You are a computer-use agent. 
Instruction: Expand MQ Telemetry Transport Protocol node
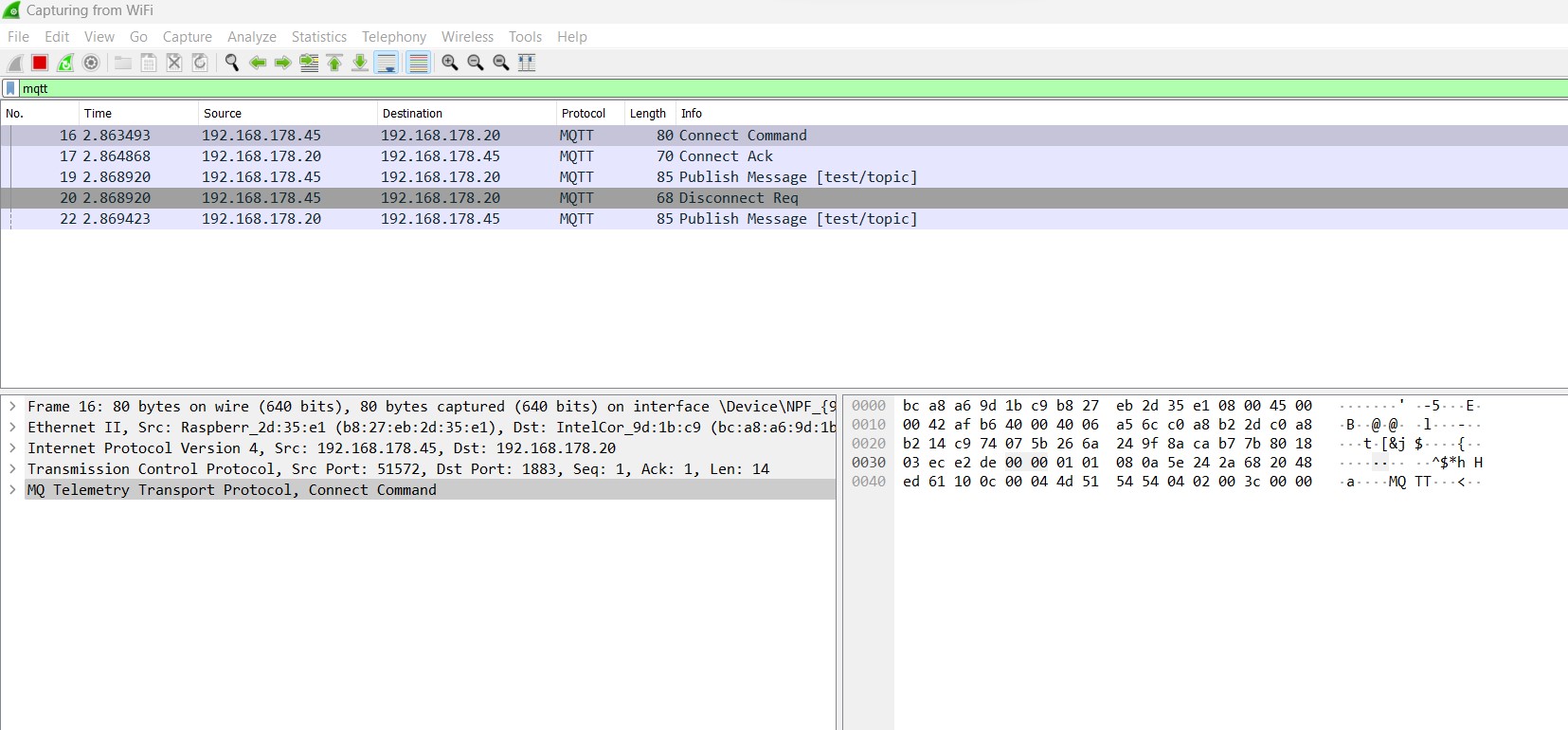(12, 490)
